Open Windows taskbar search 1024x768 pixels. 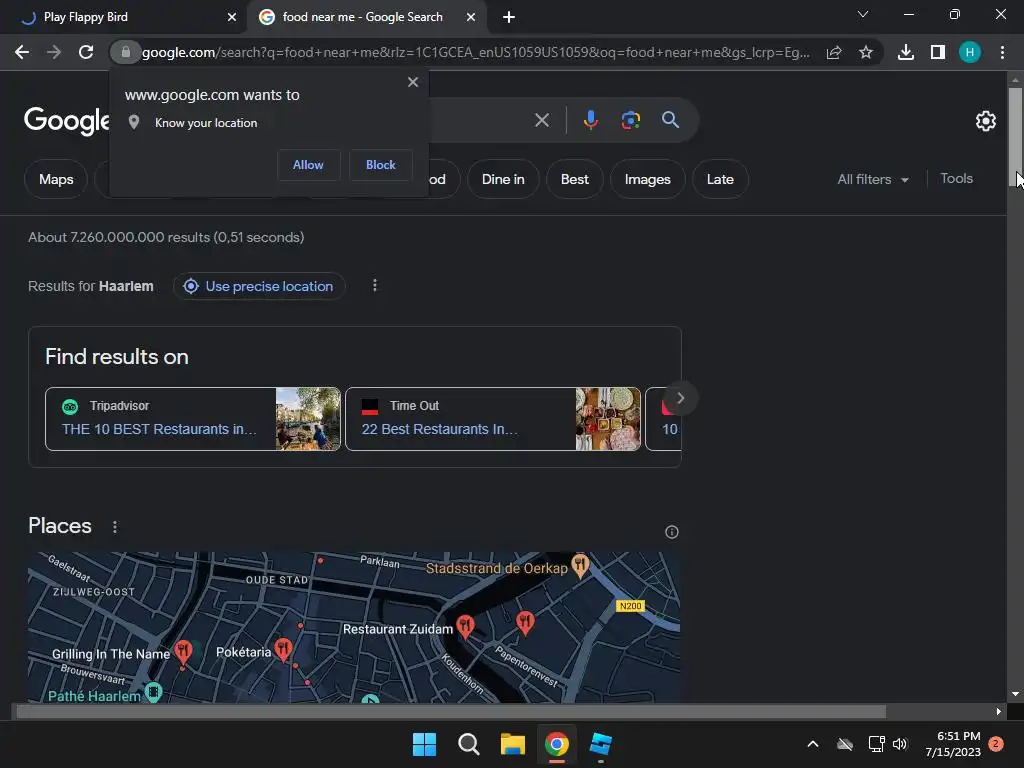coord(468,744)
